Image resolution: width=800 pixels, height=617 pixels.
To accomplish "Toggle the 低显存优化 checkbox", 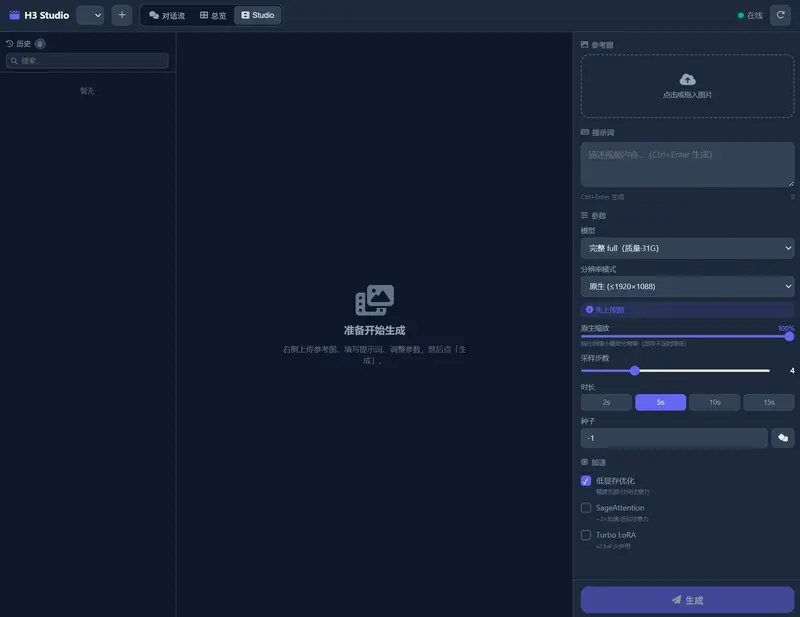I will pyautogui.click(x=586, y=481).
